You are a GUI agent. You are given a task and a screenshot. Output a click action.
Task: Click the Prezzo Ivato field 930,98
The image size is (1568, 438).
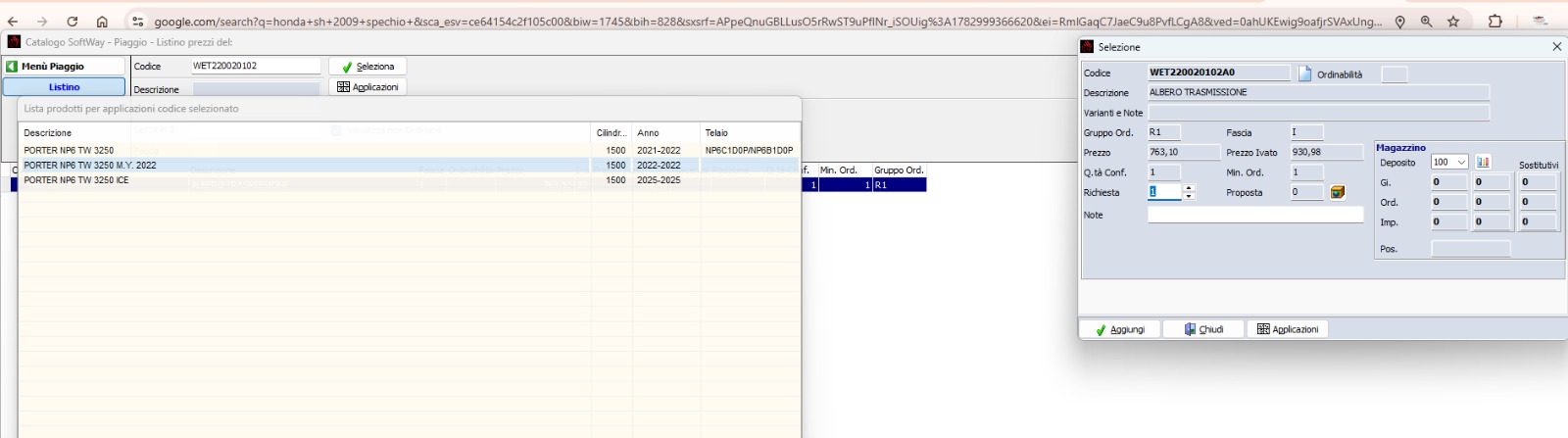point(1326,152)
